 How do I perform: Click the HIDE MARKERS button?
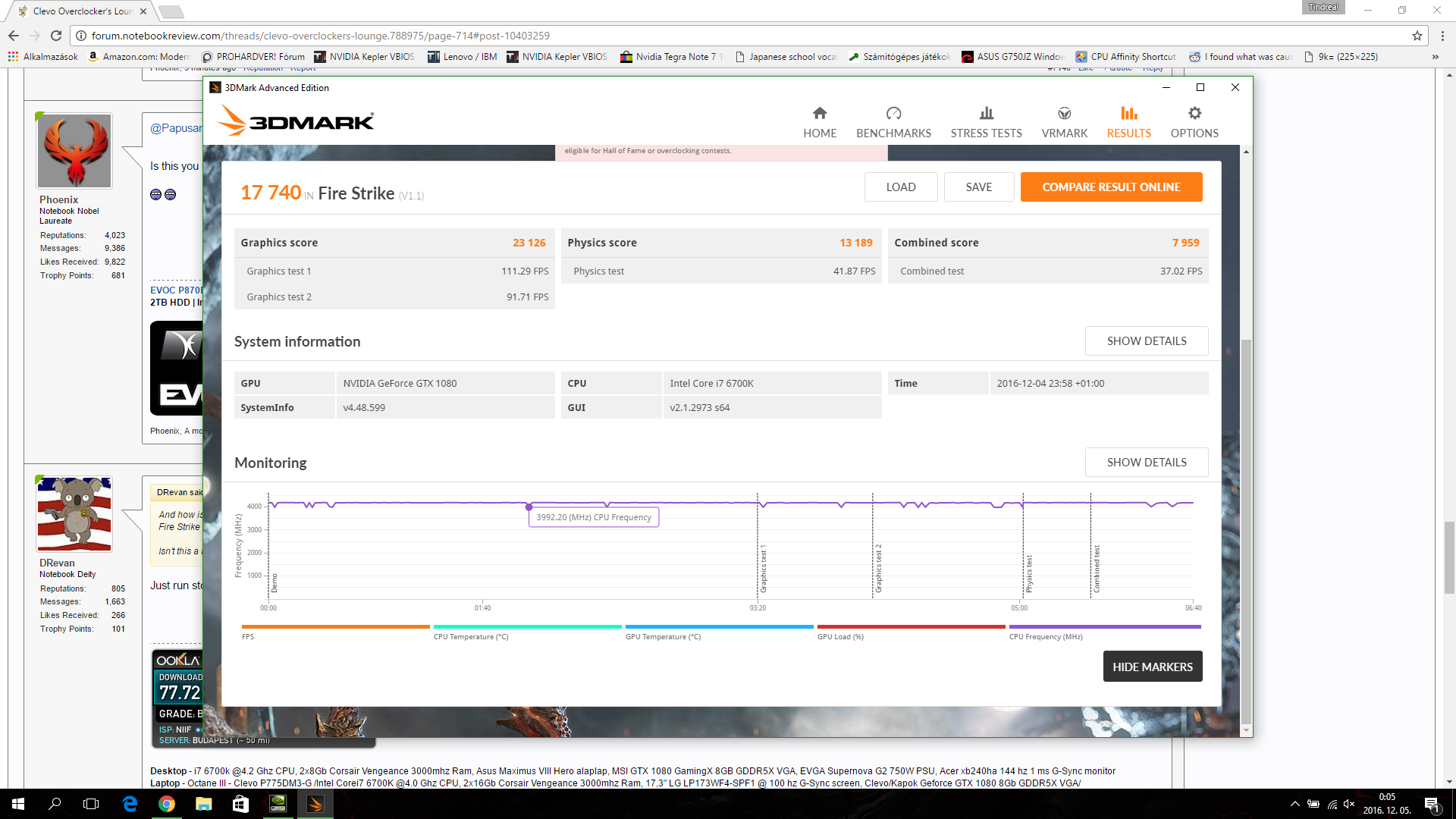1153,667
